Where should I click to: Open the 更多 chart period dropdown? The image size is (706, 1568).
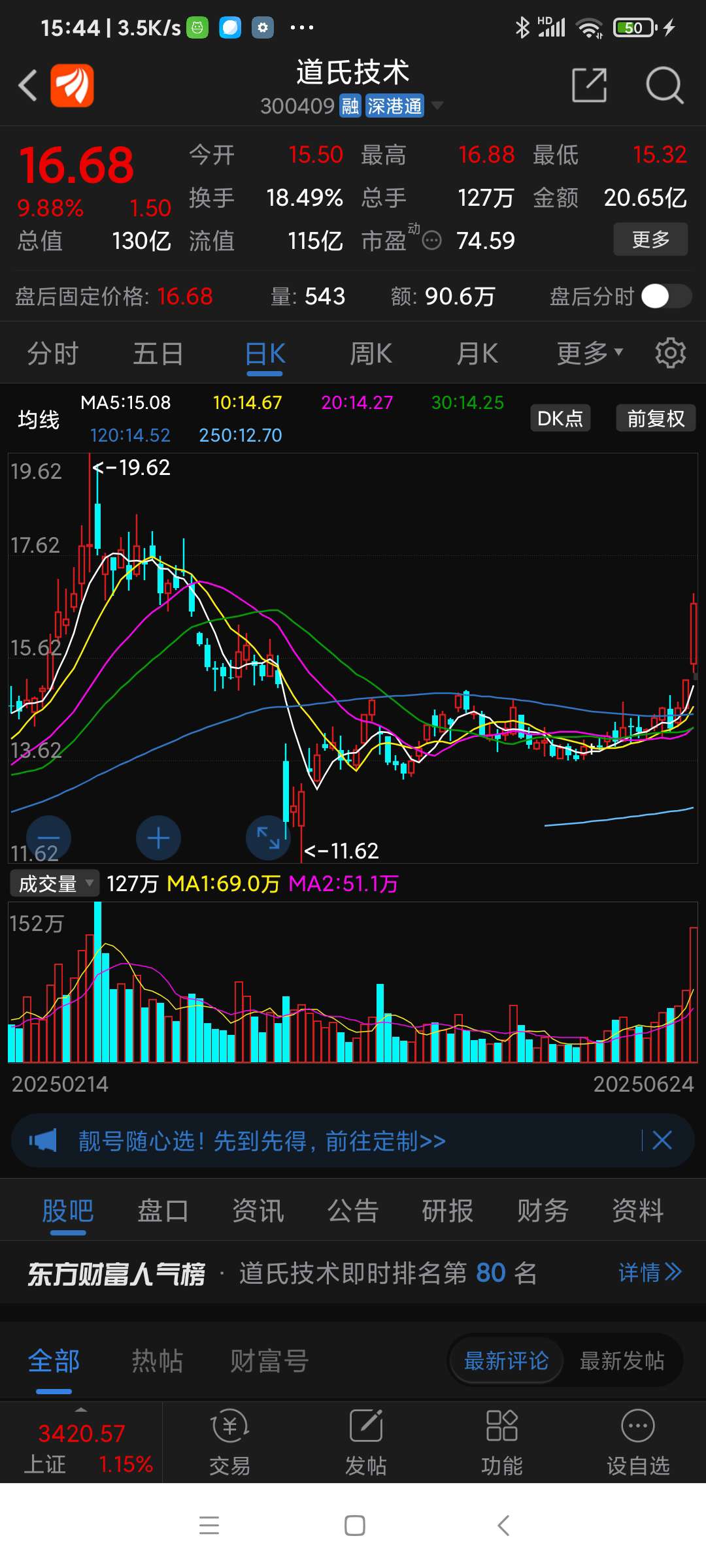tap(590, 353)
